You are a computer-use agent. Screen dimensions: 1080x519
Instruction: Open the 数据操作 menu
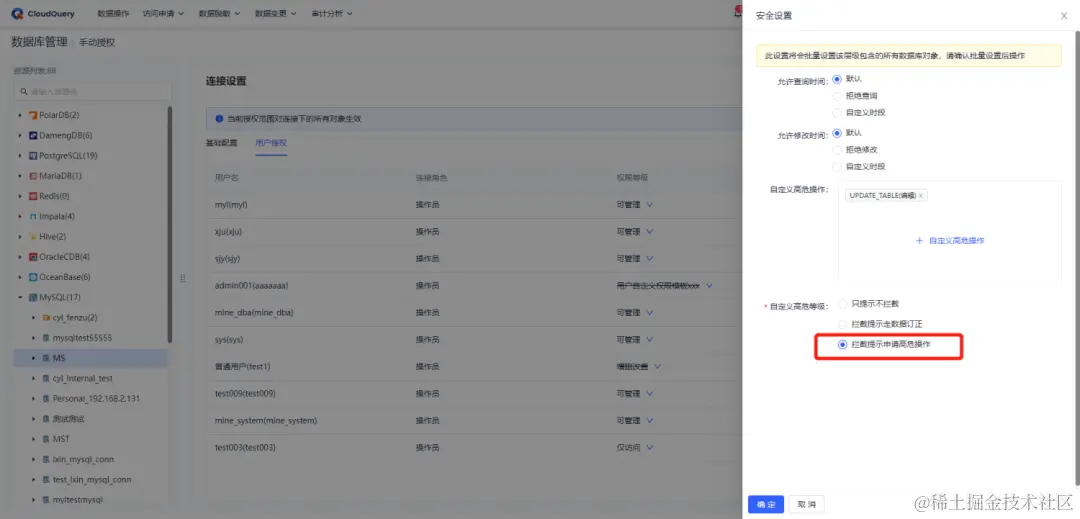coord(113,14)
